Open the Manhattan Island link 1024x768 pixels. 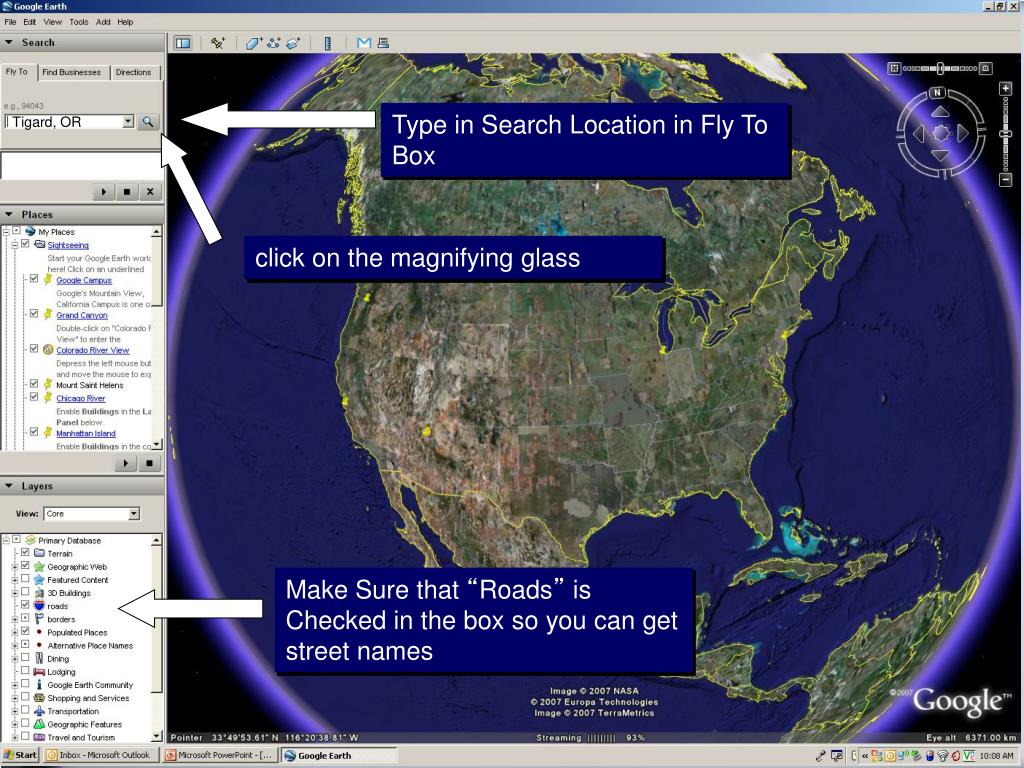coord(86,434)
